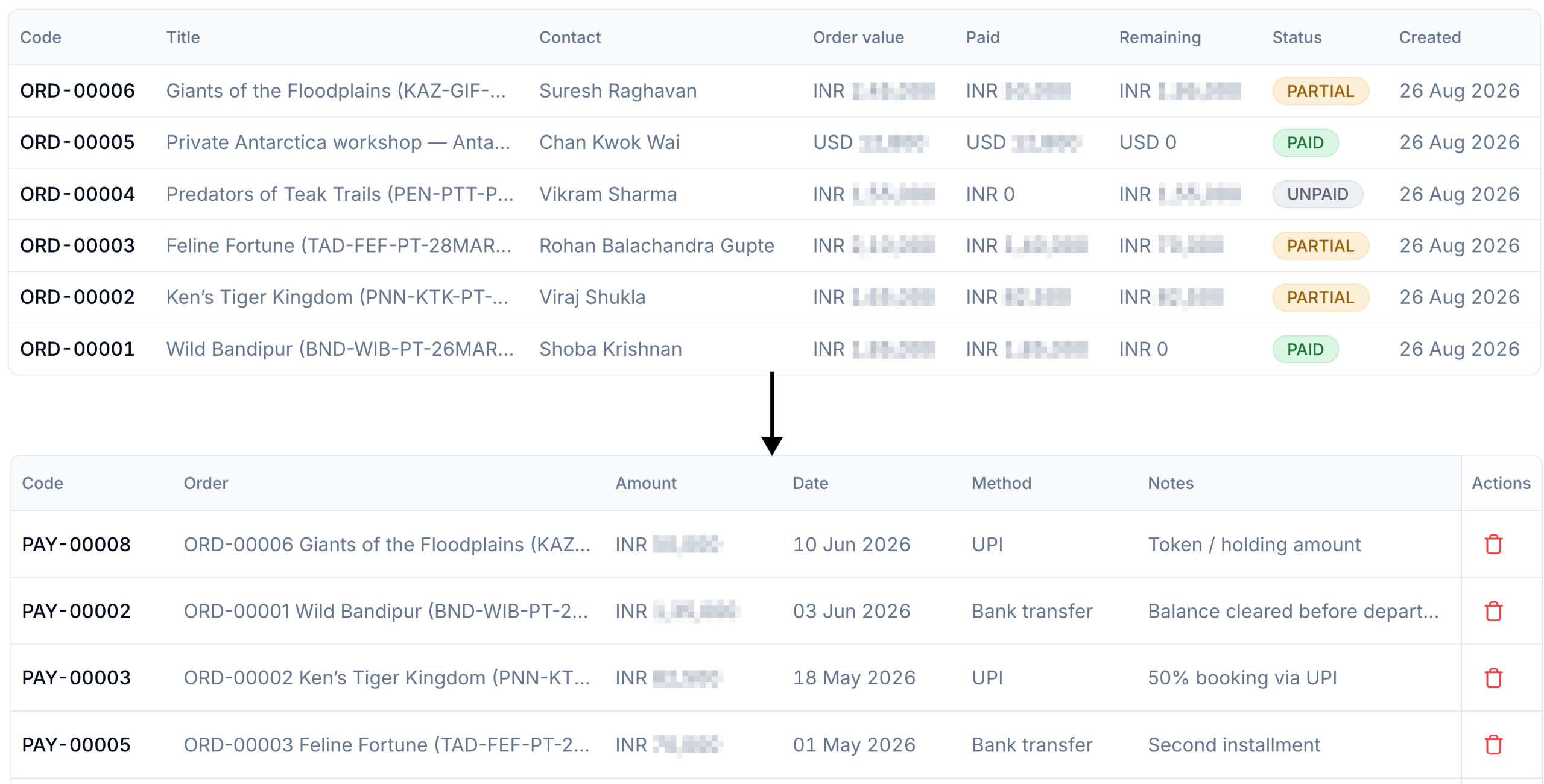Viewport: 1544px width, 784px height.
Task: Open Private Antarctica workshop order title
Action: (x=338, y=142)
